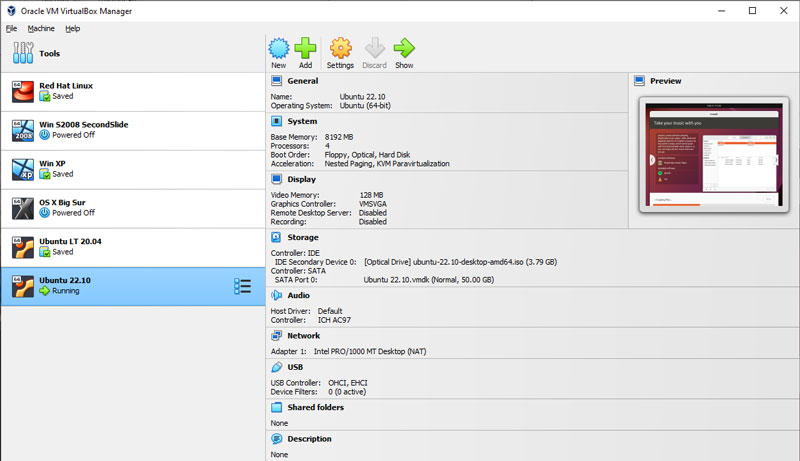The width and height of the screenshot is (800, 461).
Task: Click the Ubuntu LT 20.04 OS icon
Action: click(22, 247)
